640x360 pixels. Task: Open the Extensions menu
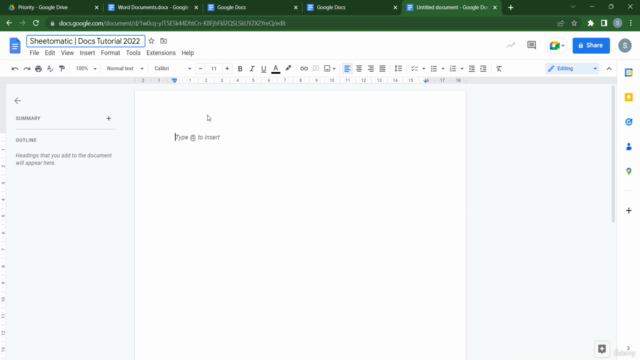[161, 53]
